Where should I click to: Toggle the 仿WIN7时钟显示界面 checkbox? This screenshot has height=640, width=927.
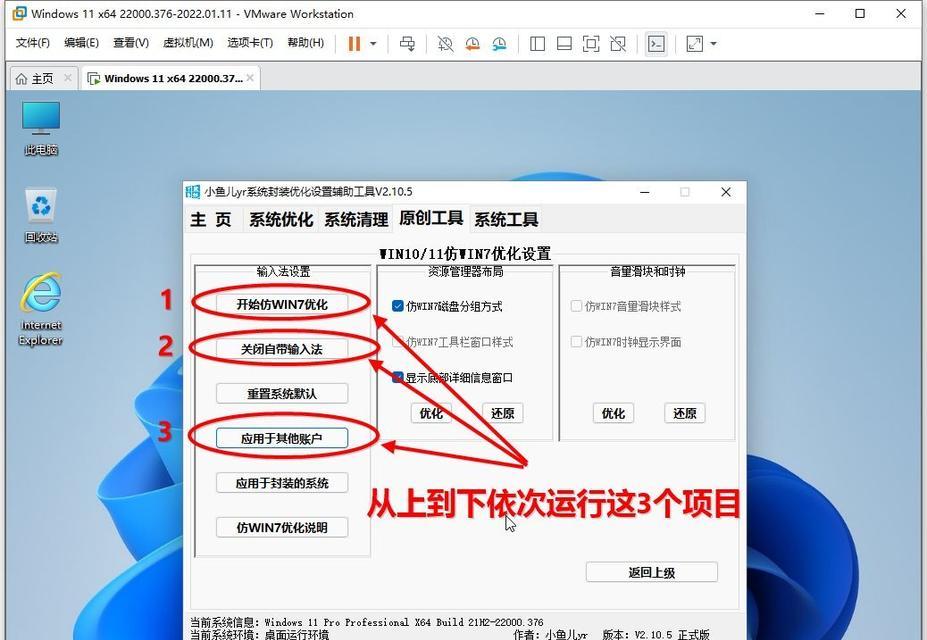tap(576, 342)
